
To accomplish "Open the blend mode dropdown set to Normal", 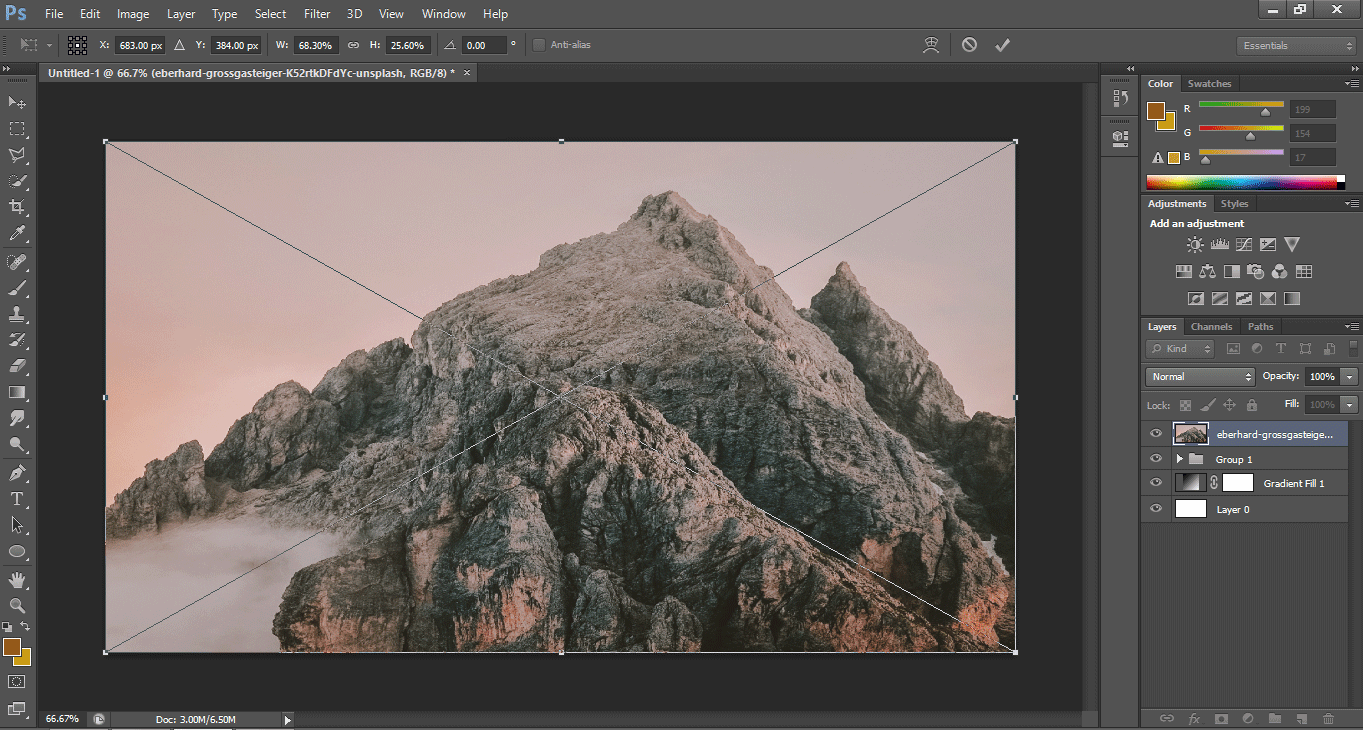I will 1199,376.
